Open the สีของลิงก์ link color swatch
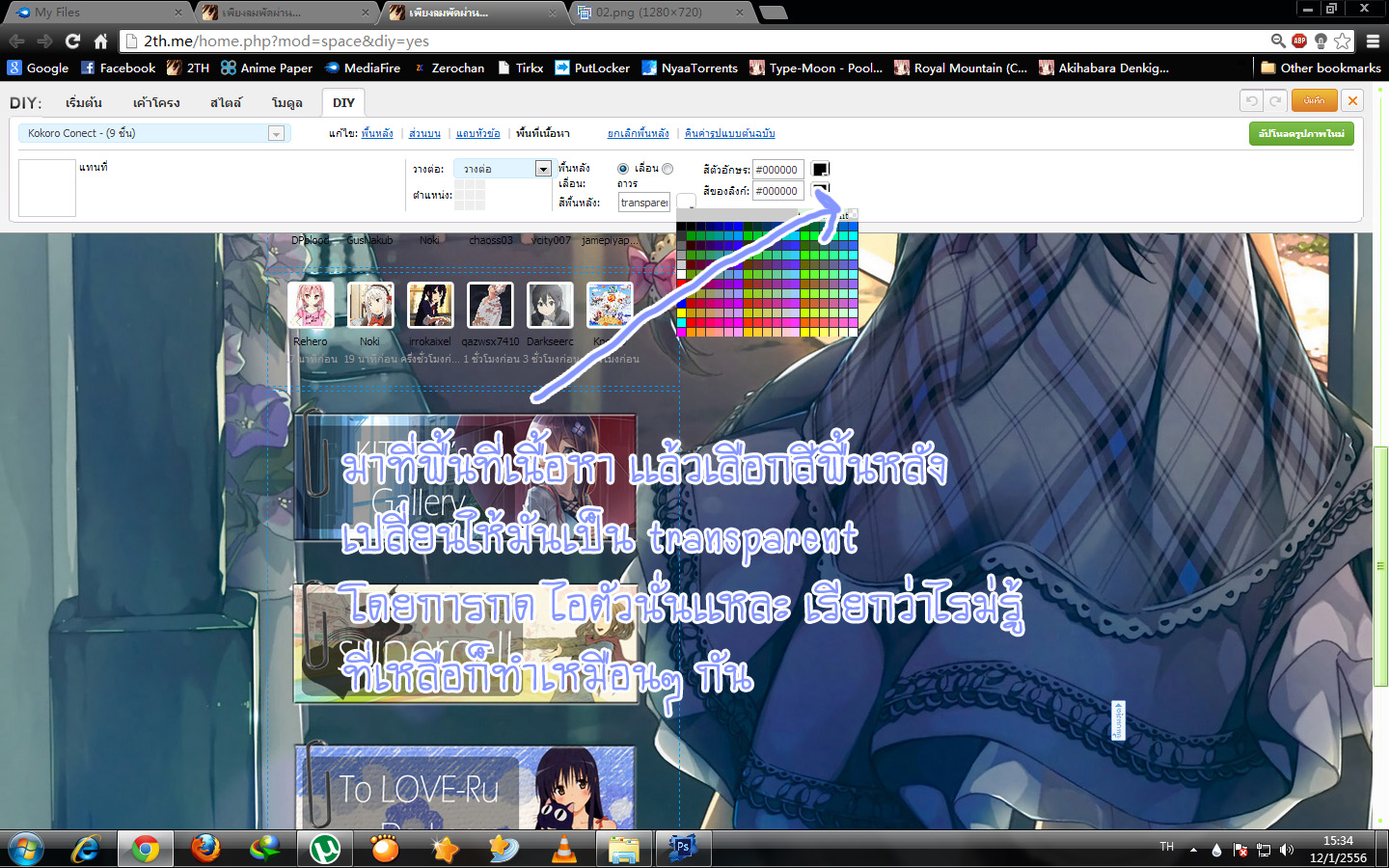 (x=820, y=189)
